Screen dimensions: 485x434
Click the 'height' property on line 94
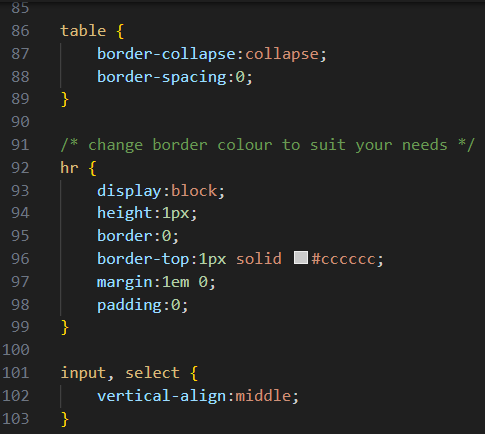pos(124,213)
